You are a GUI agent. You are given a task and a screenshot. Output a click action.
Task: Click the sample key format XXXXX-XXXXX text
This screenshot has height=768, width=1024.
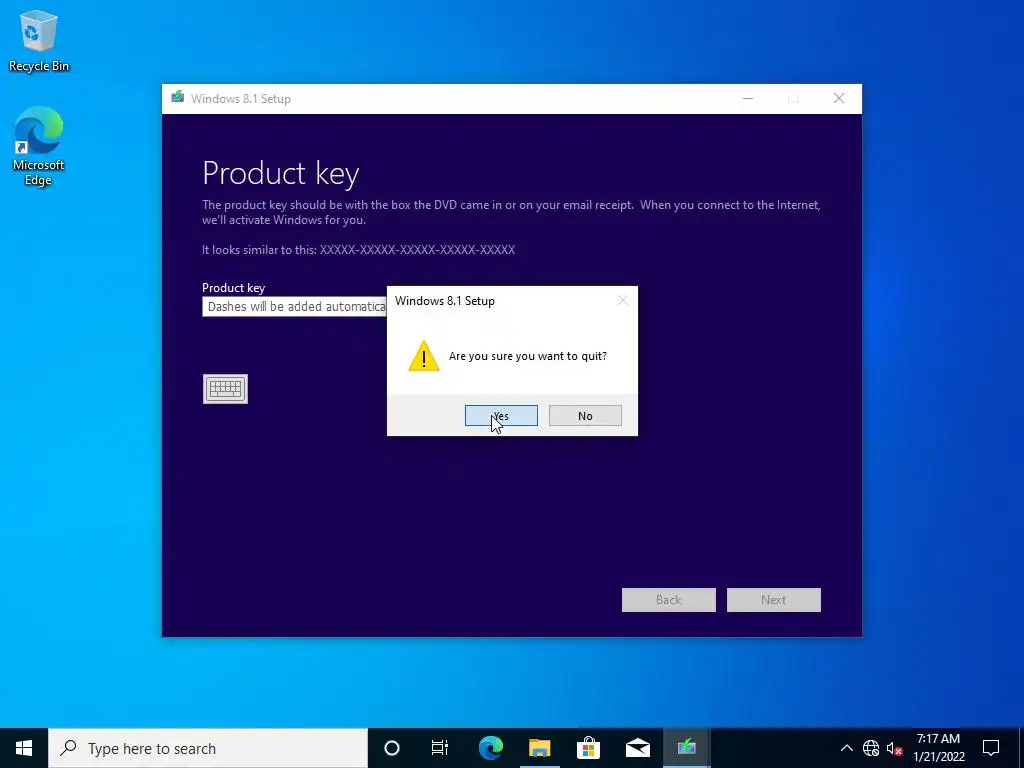[417, 249]
